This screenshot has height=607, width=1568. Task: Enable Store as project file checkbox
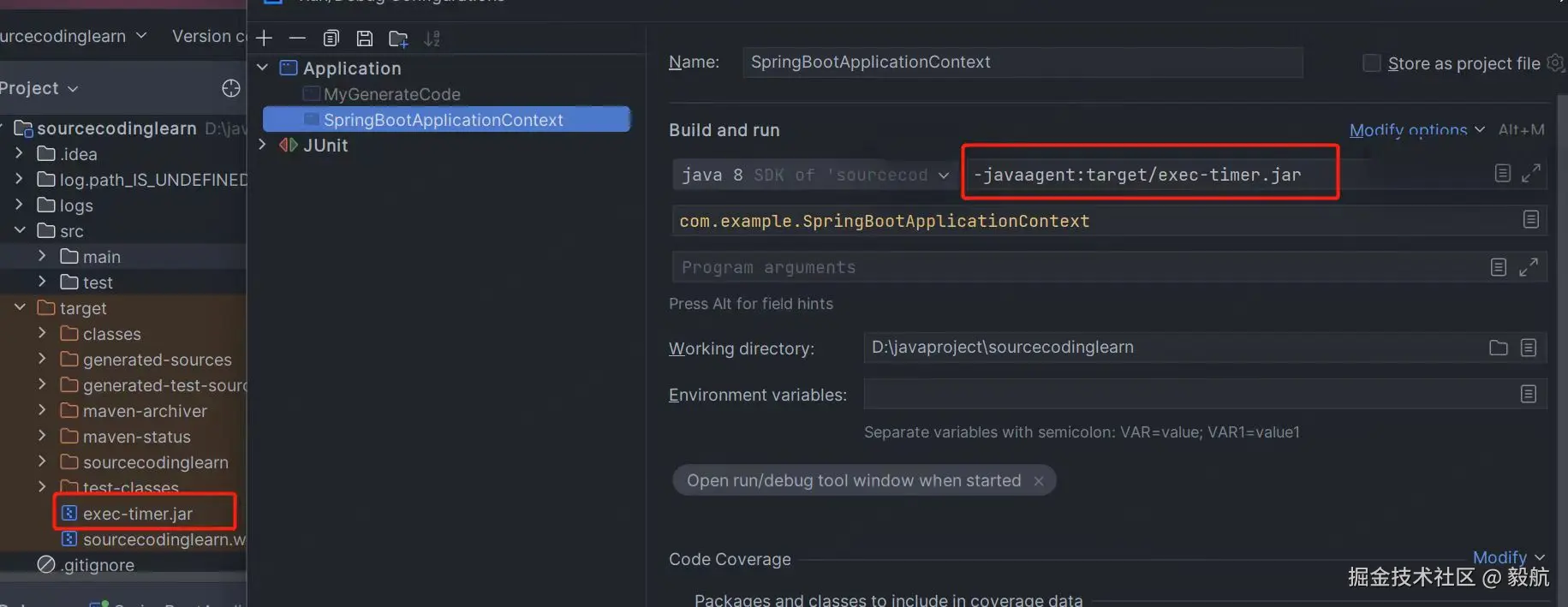1371,63
